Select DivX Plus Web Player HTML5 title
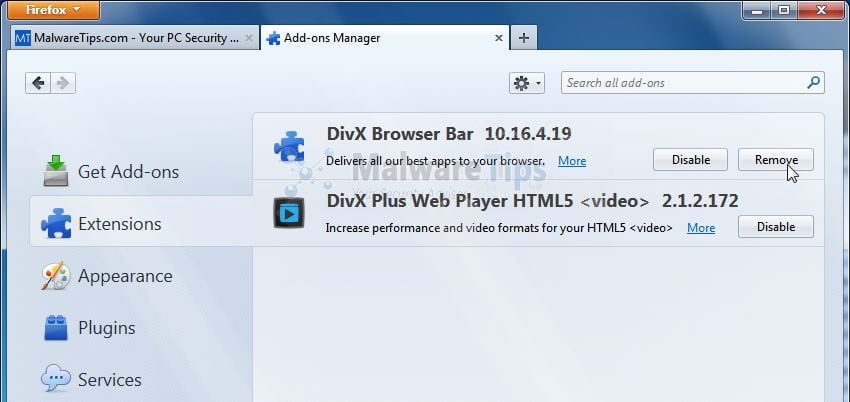 click(x=488, y=201)
